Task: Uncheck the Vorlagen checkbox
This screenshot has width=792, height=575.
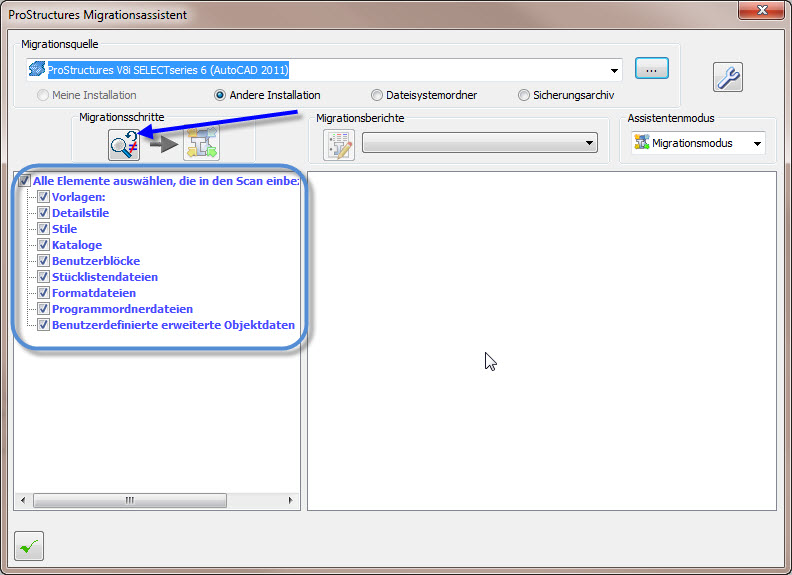Action: pos(43,197)
